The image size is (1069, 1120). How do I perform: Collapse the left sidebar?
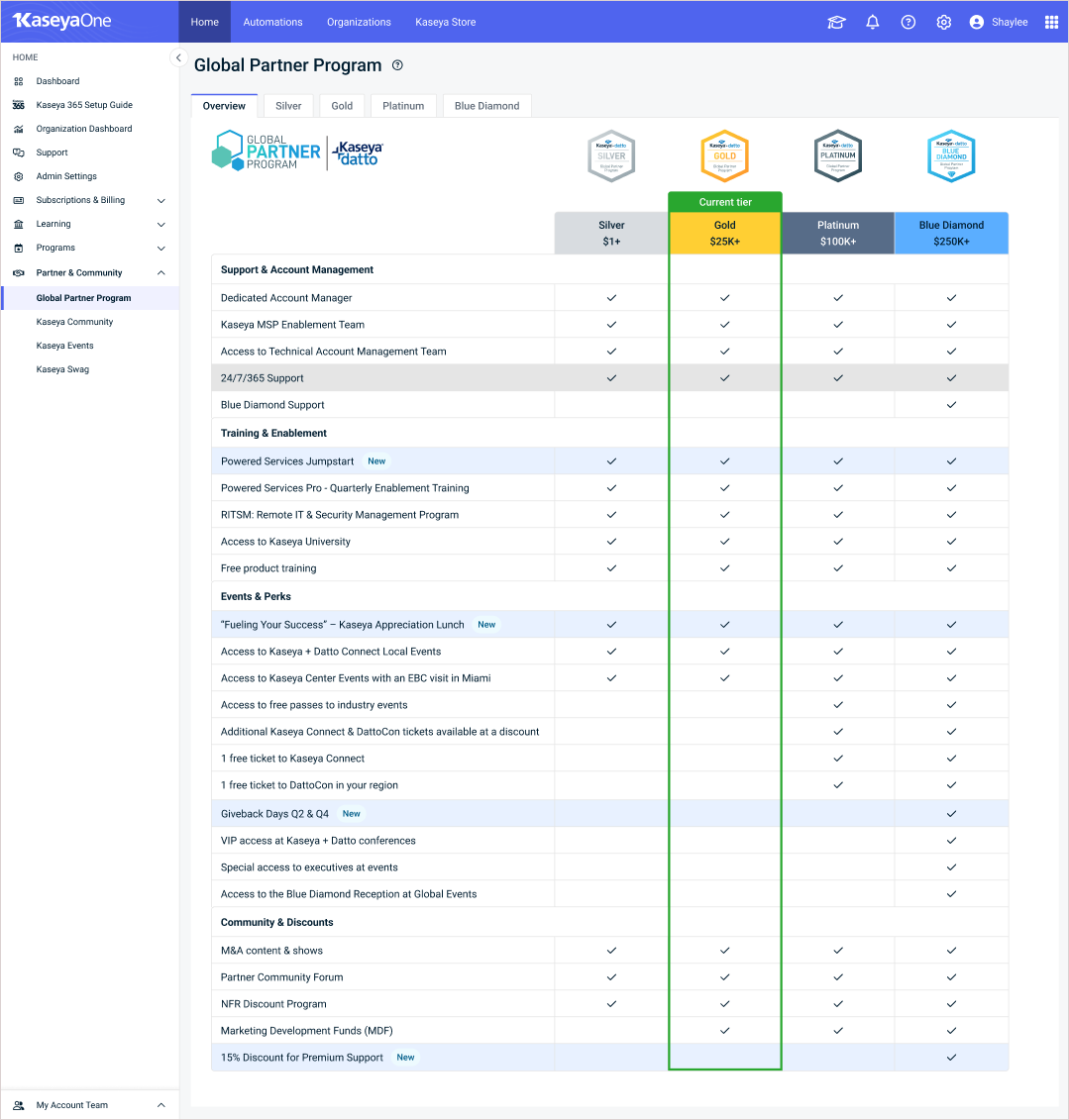pyautogui.click(x=178, y=57)
